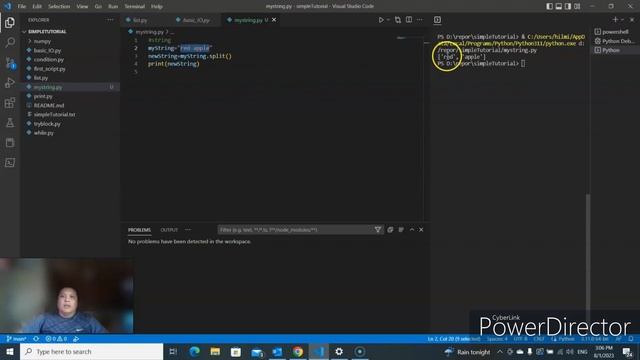Image resolution: width=640 pixels, height=360 pixels.
Task: Show more panel tabs ellipsis
Action: pos(188,230)
